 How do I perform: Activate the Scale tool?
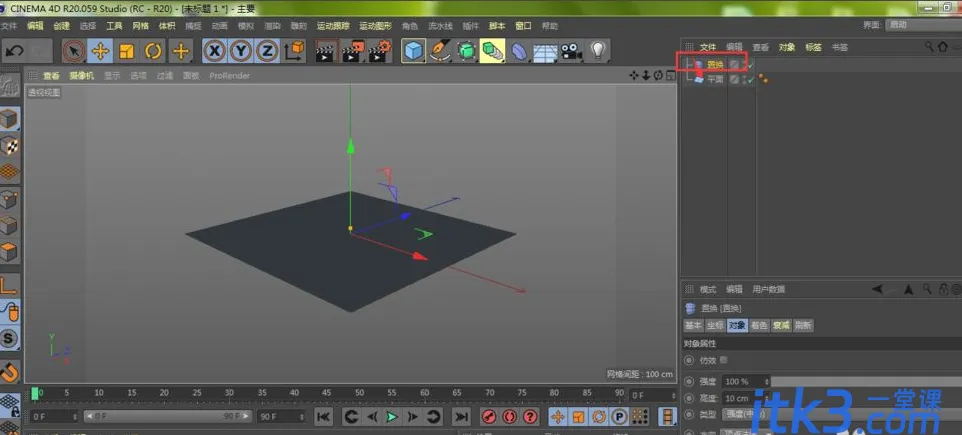pyautogui.click(x=126, y=52)
